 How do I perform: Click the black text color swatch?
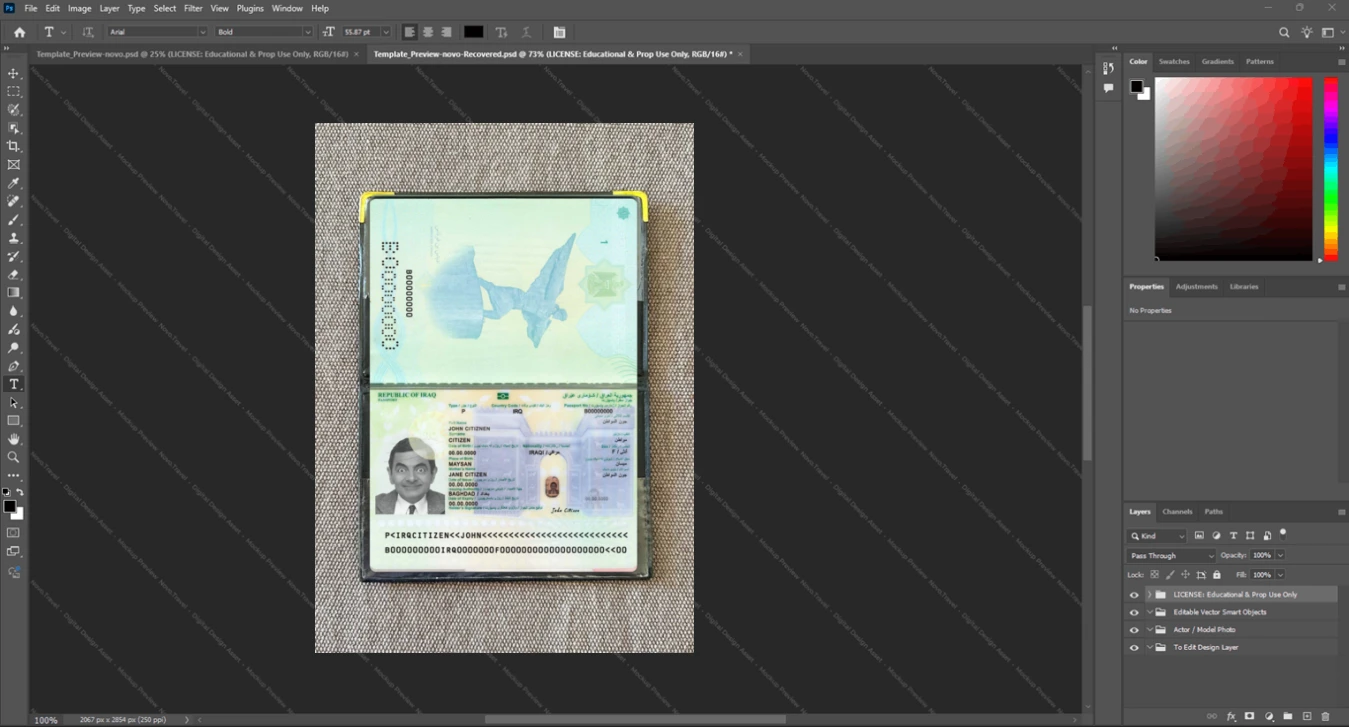[x=474, y=32]
